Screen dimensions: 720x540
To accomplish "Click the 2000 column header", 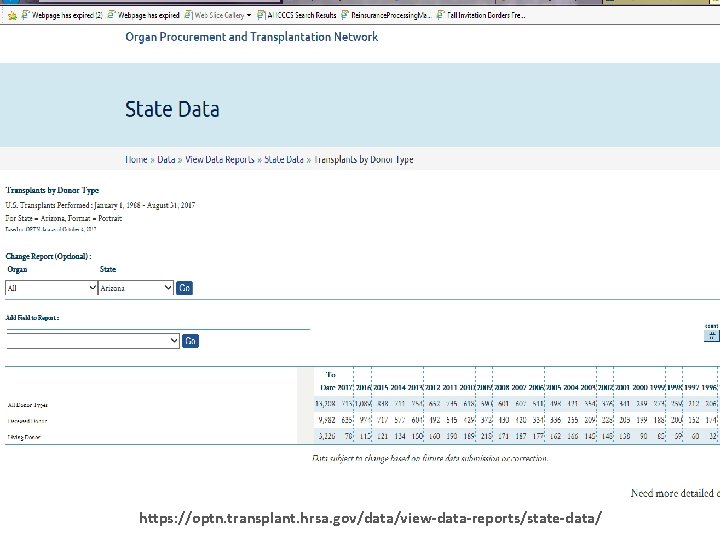I will point(640,388).
